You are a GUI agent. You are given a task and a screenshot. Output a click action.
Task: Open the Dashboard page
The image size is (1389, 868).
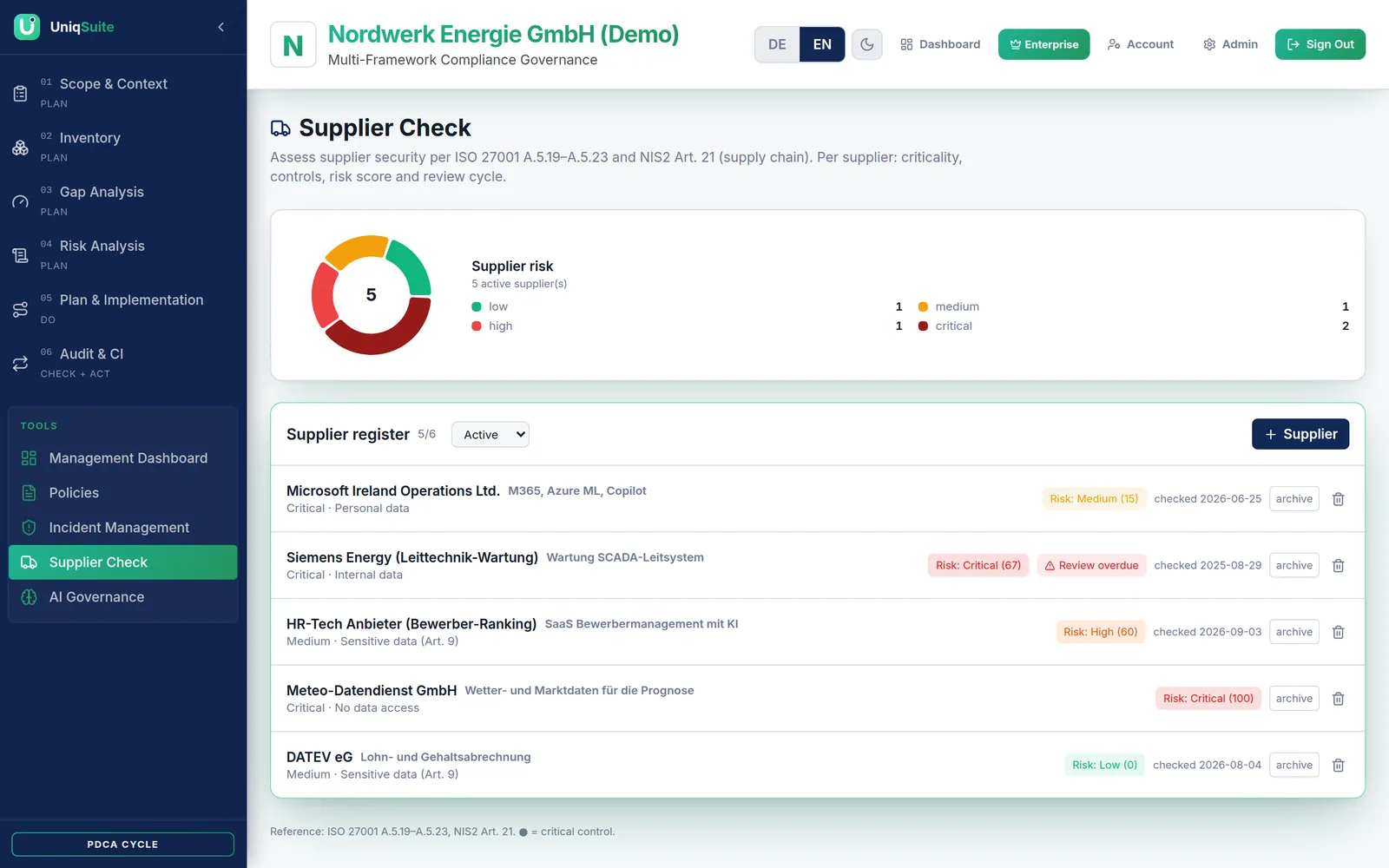pos(940,44)
